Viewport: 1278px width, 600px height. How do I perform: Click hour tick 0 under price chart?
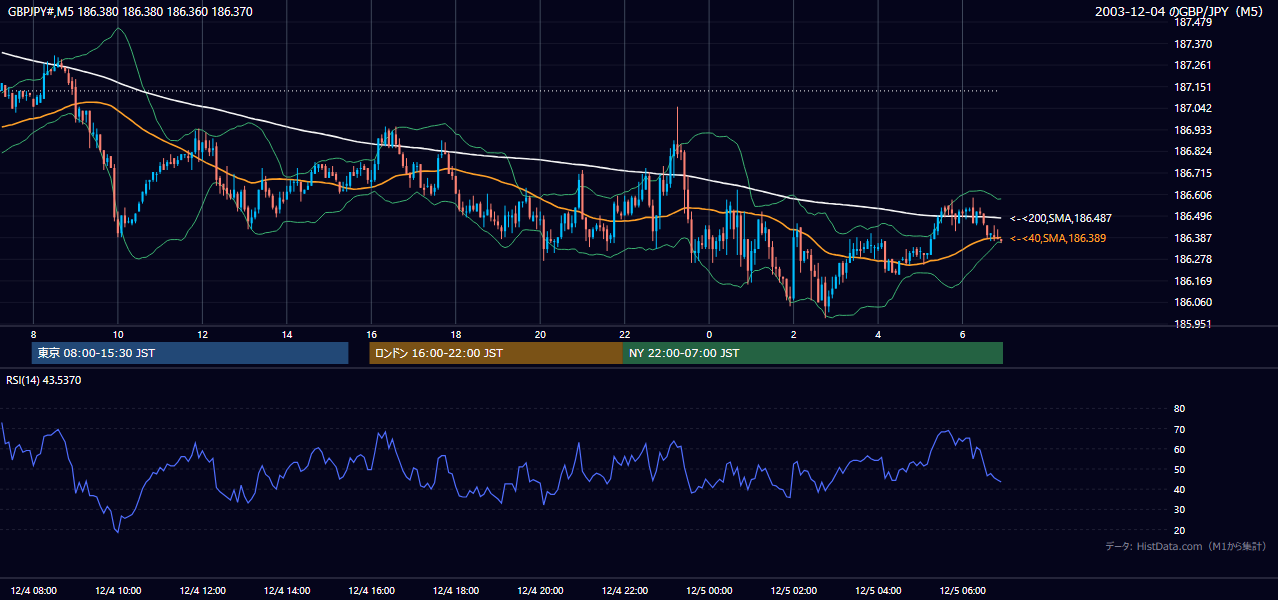(x=710, y=334)
